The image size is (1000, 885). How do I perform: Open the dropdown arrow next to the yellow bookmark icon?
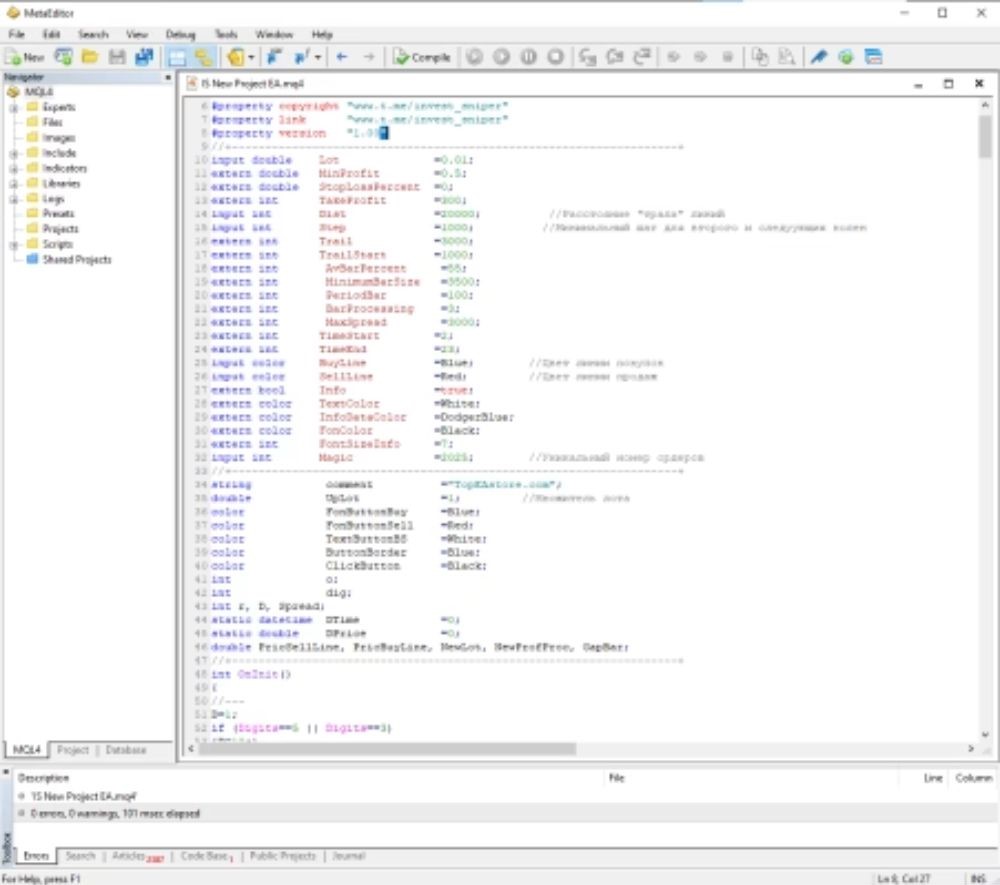(x=251, y=58)
